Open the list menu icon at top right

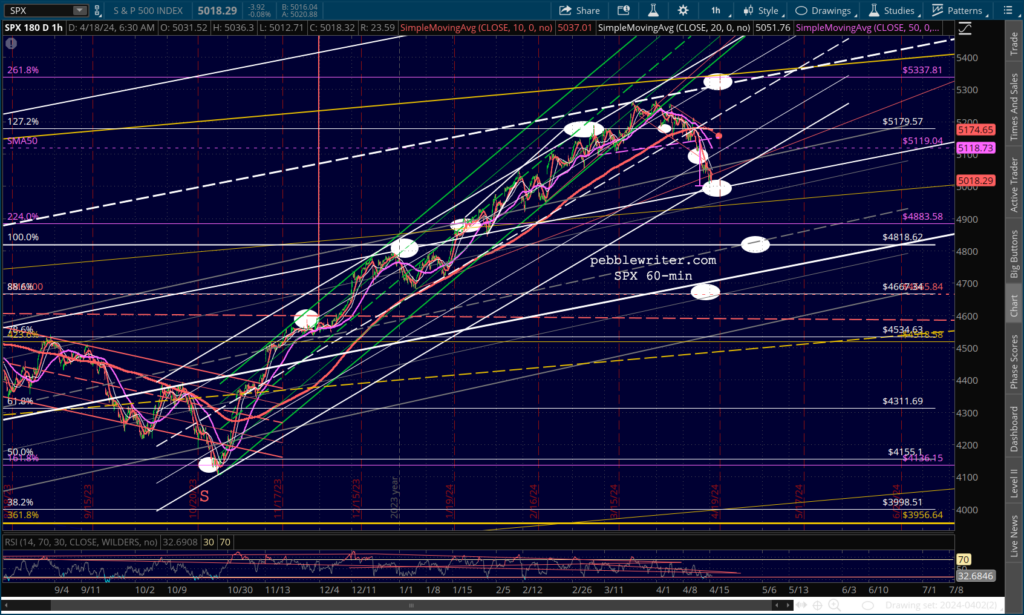[x=1008, y=10]
